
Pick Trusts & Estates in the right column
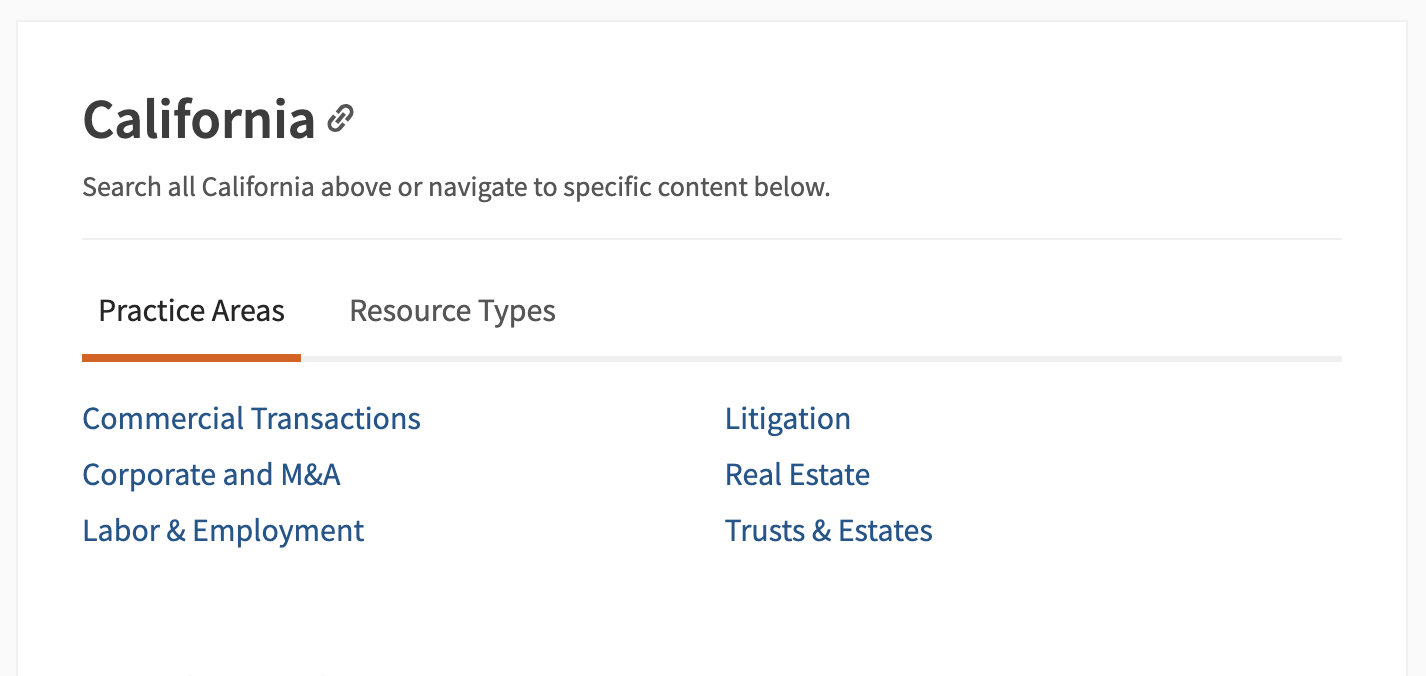click(x=828, y=530)
